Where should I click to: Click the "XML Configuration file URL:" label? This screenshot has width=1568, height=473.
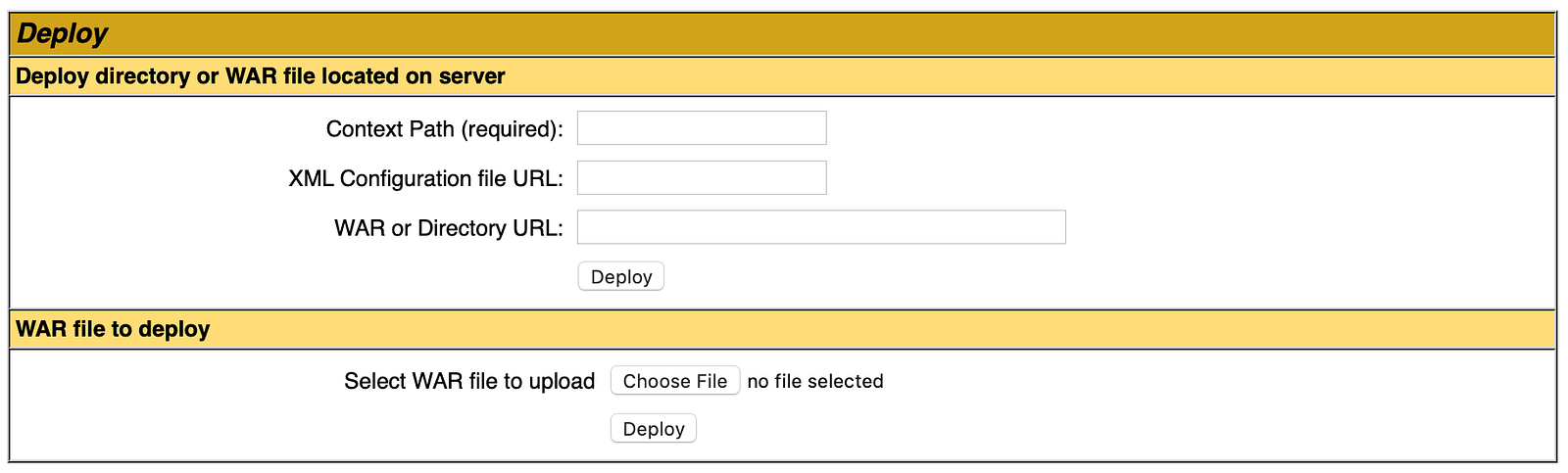tap(425, 178)
